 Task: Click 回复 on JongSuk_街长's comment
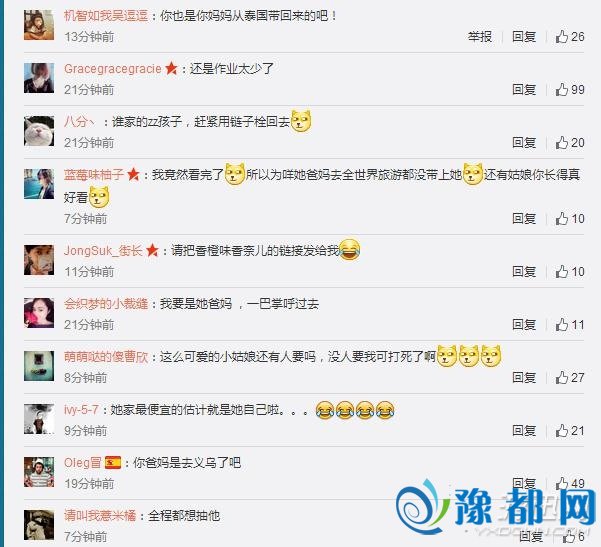tap(524, 272)
